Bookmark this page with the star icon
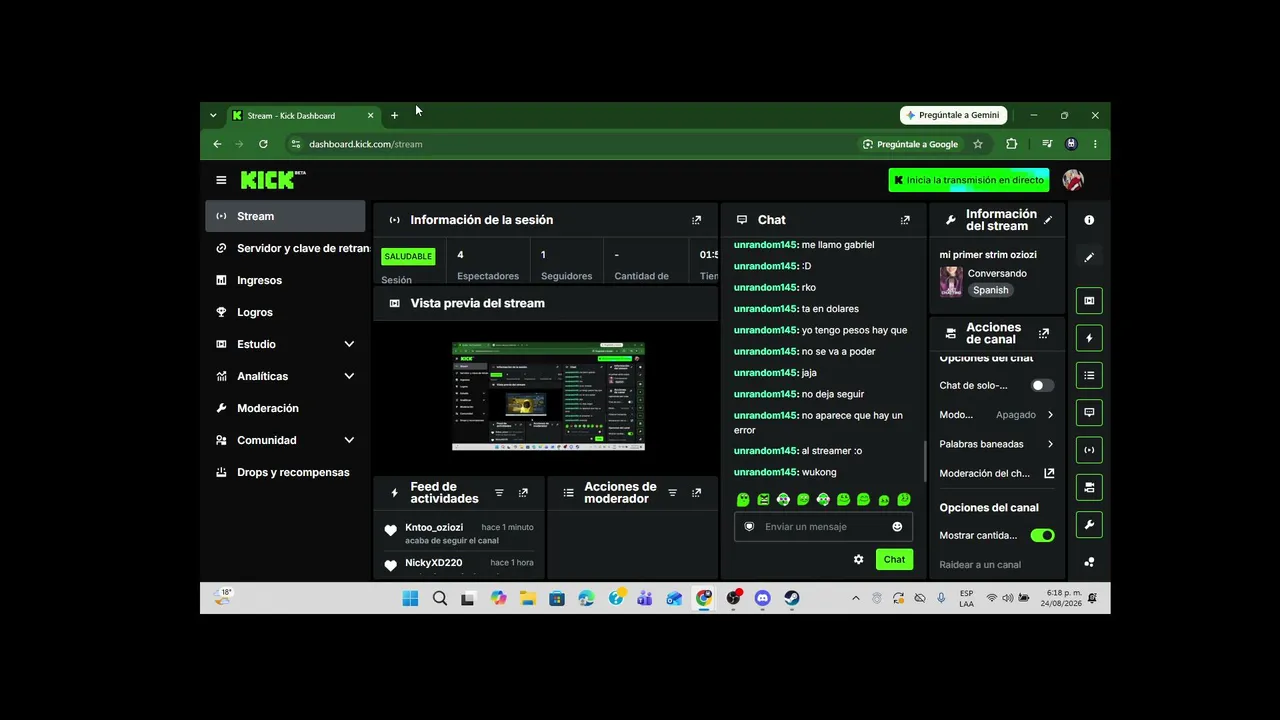This screenshot has width=1280, height=720. click(x=978, y=144)
